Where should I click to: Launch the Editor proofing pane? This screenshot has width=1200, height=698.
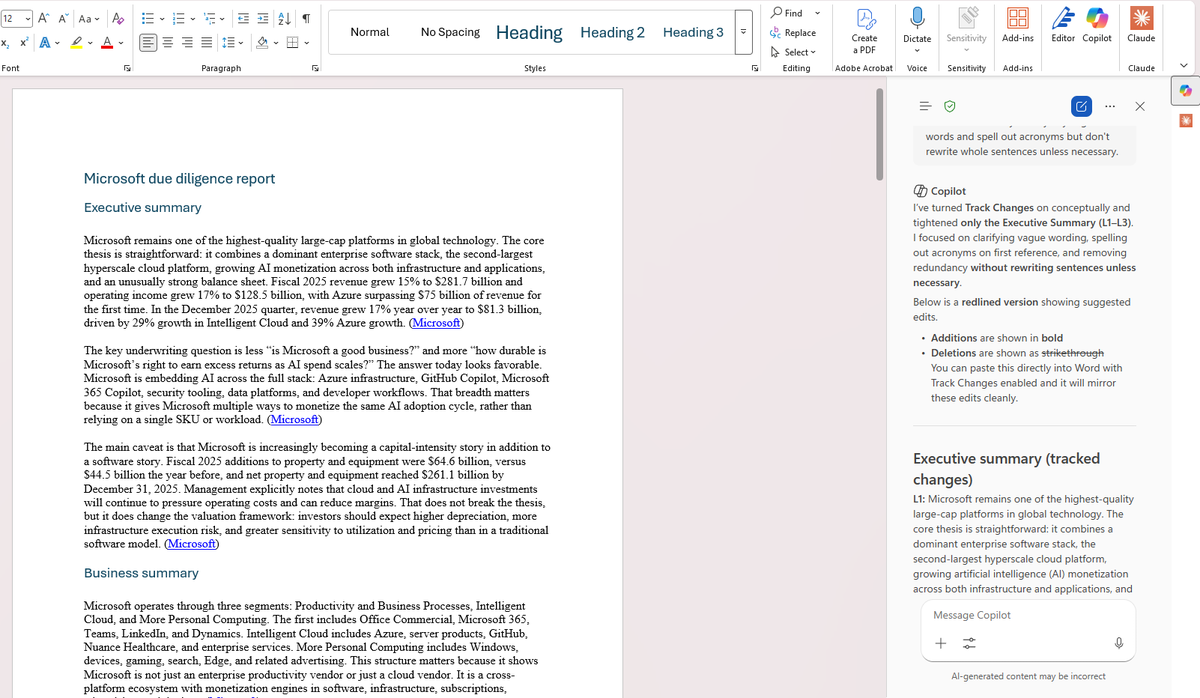coord(1064,26)
